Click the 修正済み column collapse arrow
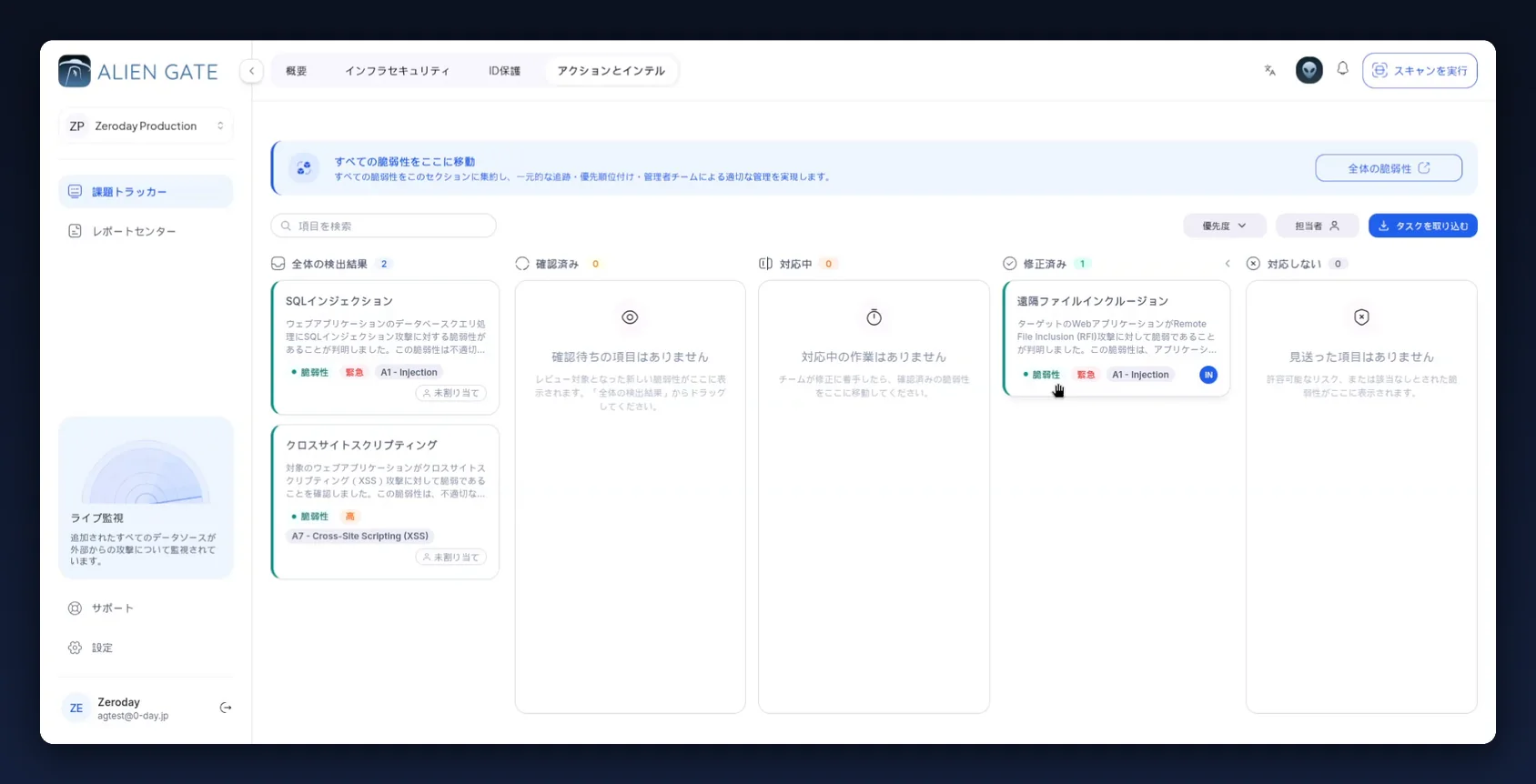 (1228, 264)
